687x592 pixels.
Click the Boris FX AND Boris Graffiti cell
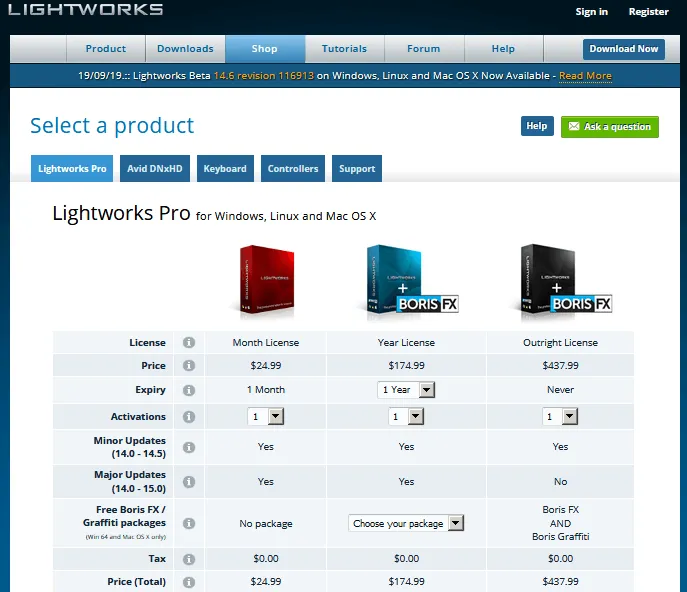tap(560, 523)
